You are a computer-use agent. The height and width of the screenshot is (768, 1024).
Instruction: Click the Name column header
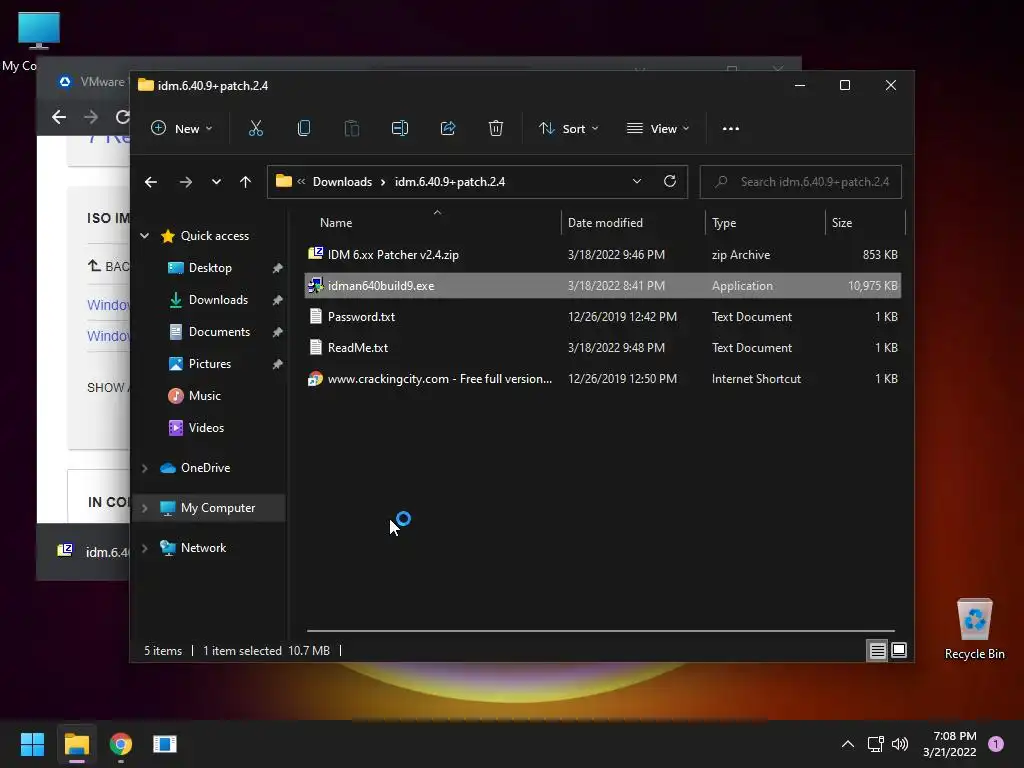[x=336, y=223]
